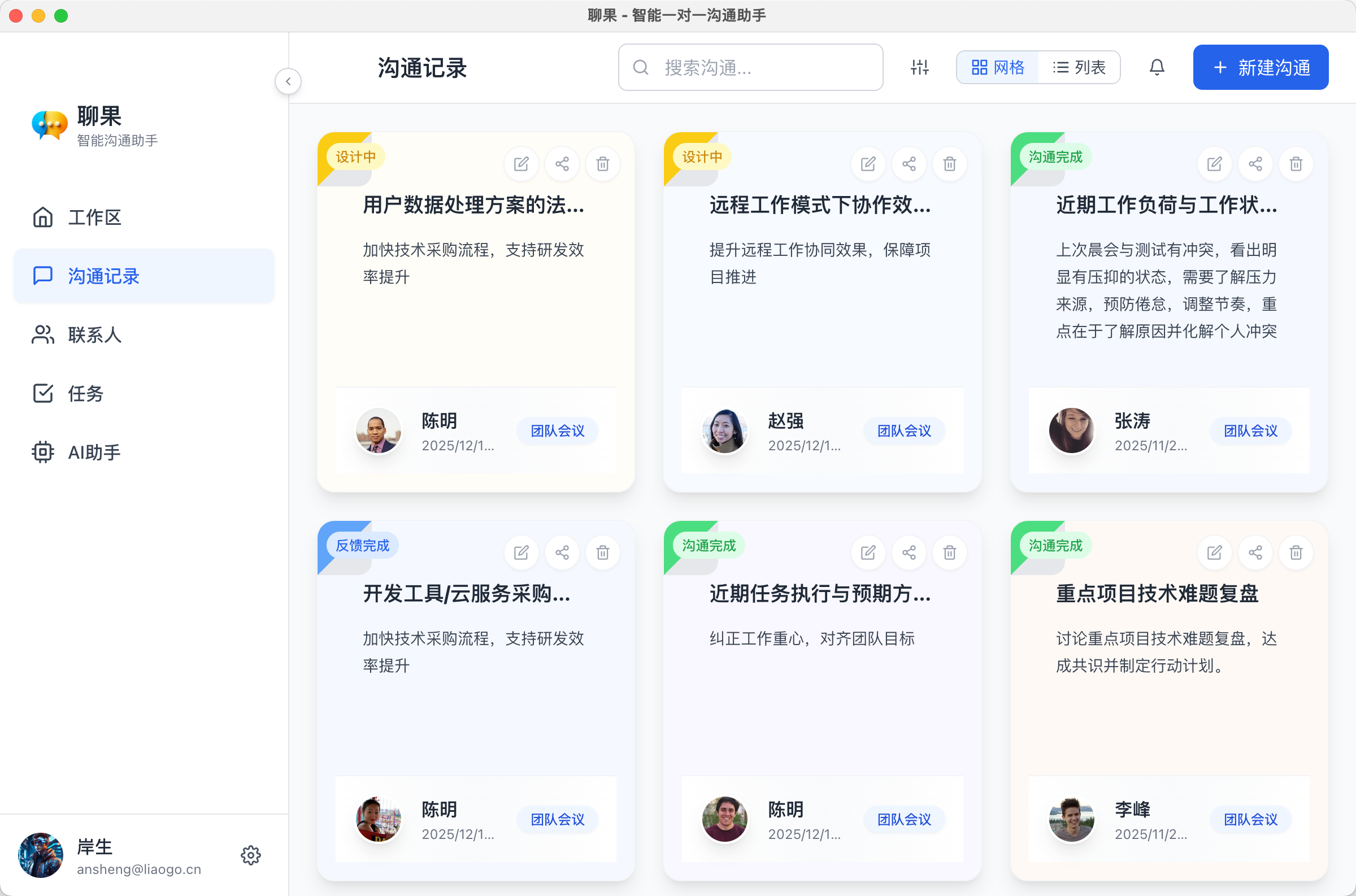This screenshot has height=896, width=1356.
Task: Collapse the left sidebar with the chevron
Action: [x=288, y=81]
